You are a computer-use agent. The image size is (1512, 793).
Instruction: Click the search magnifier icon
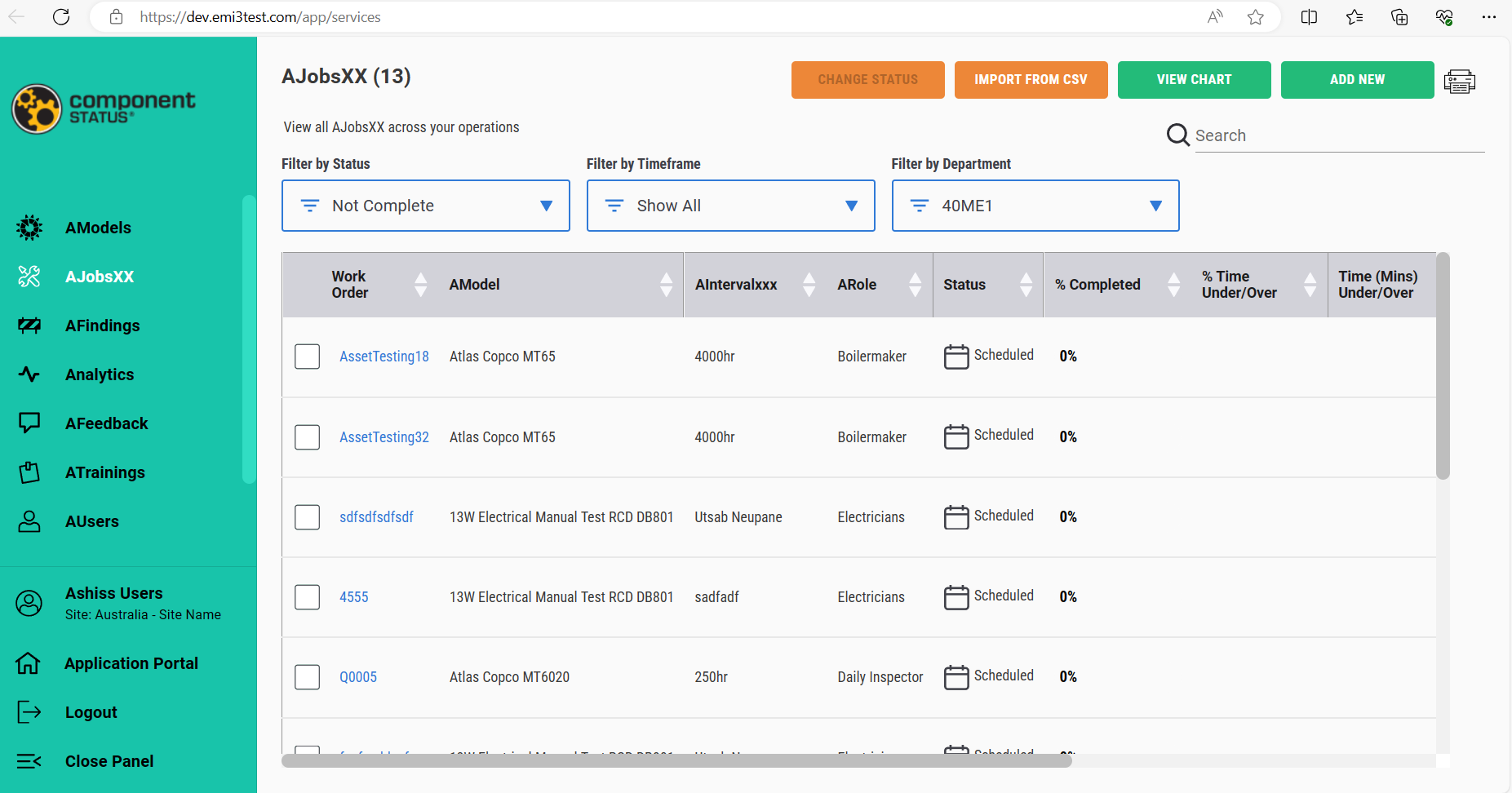pos(1177,135)
